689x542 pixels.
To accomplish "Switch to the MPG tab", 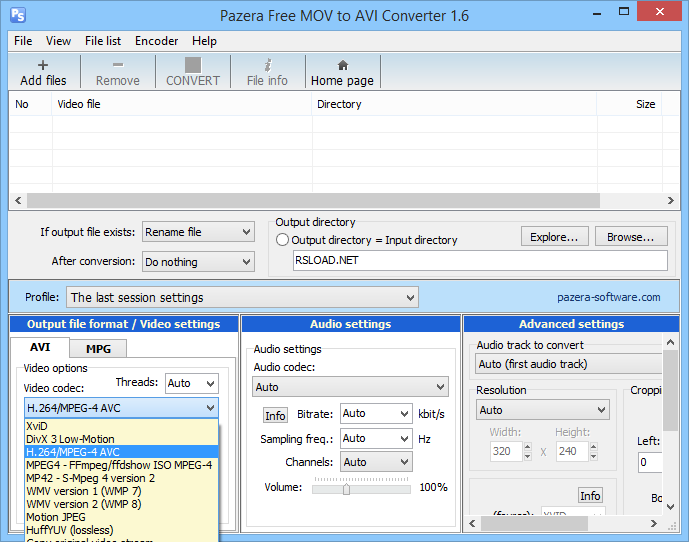I will [x=98, y=349].
